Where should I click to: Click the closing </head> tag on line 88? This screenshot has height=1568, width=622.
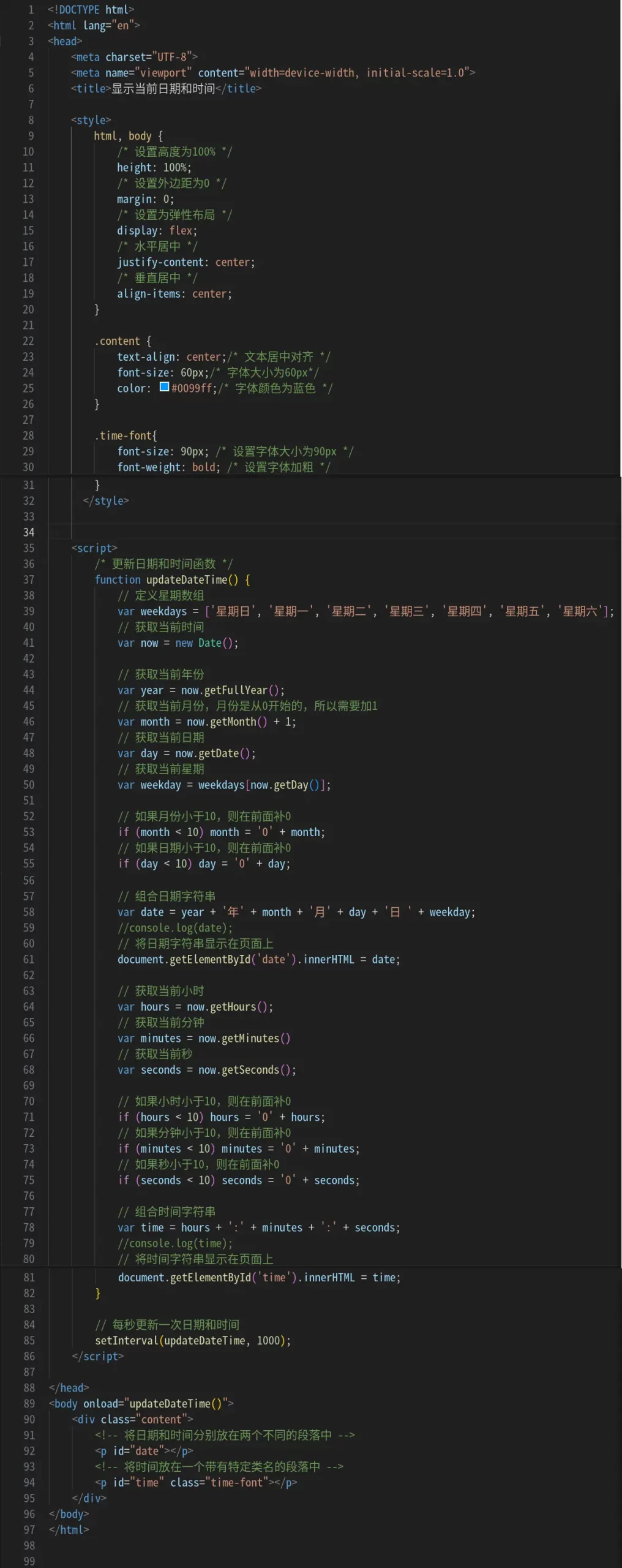pos(69,1388)
